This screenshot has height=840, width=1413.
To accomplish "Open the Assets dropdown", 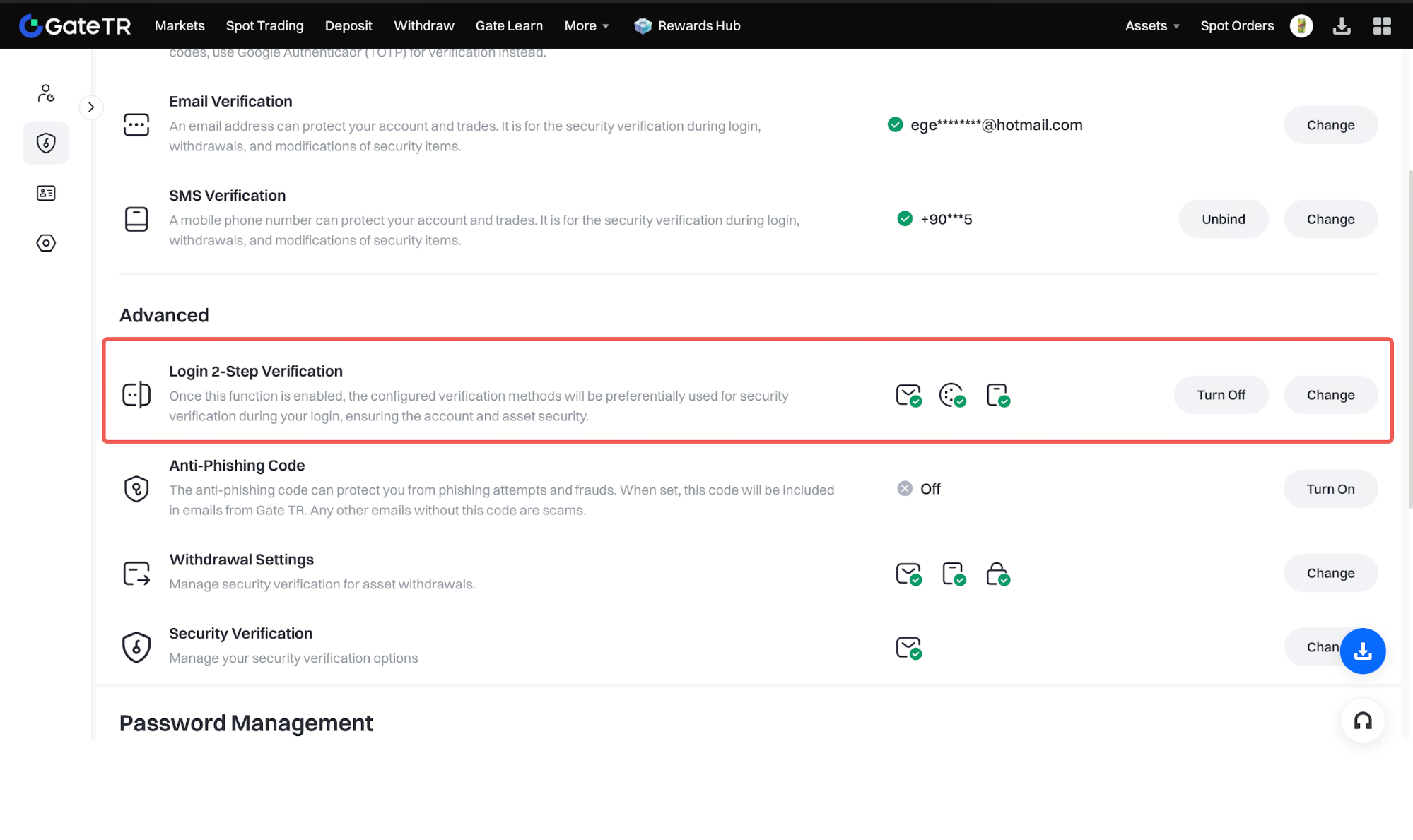I will click(1151, 26).
